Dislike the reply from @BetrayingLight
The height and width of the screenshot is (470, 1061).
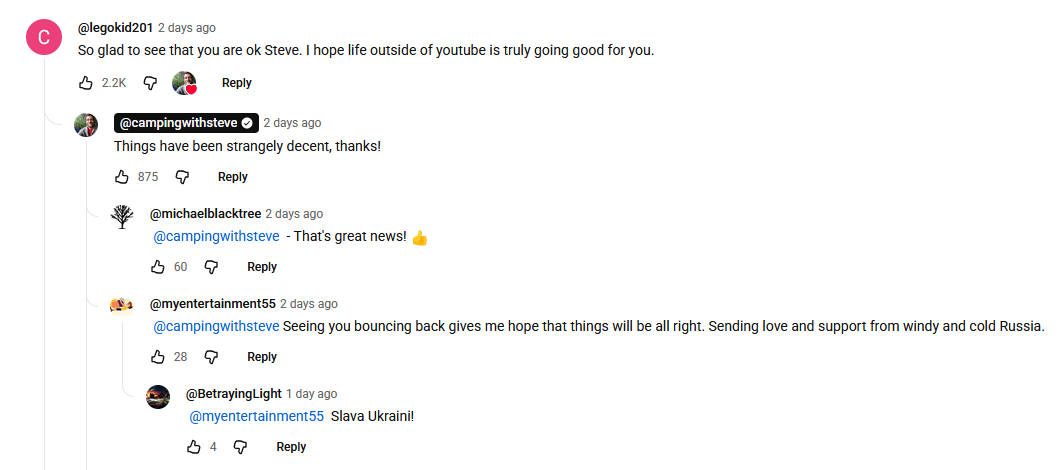[x=240, y=447]
